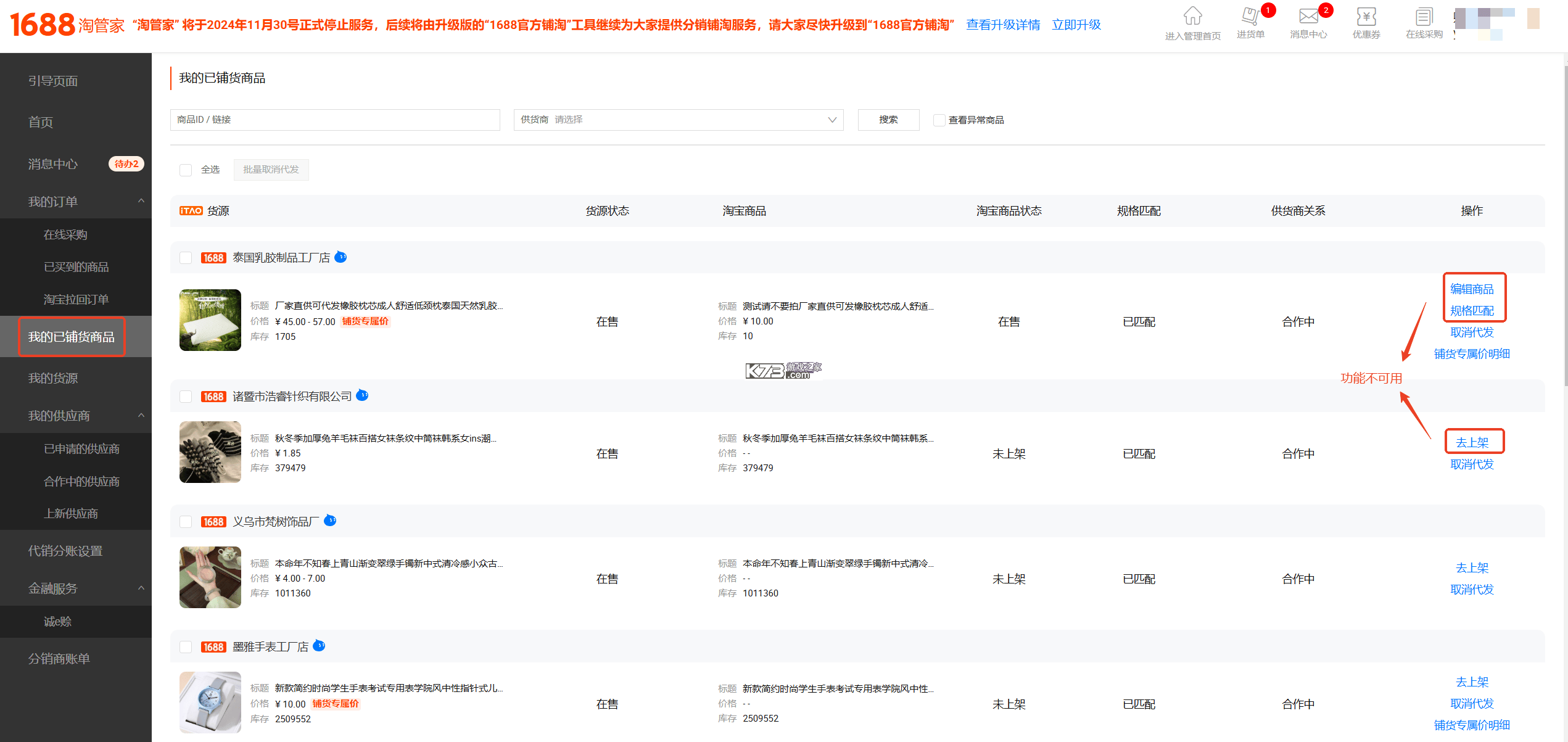Click the 1688 淘管家 logo
1568x742 pixels.
click(x=67, y=24)
